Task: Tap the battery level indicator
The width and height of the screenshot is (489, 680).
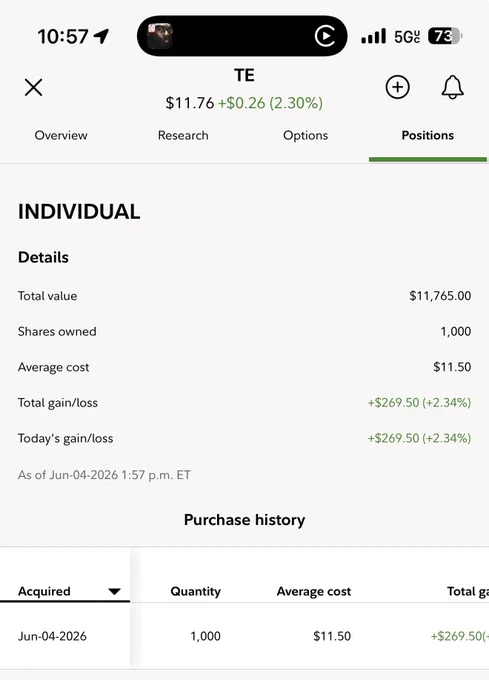Action: tap(445, 36)
